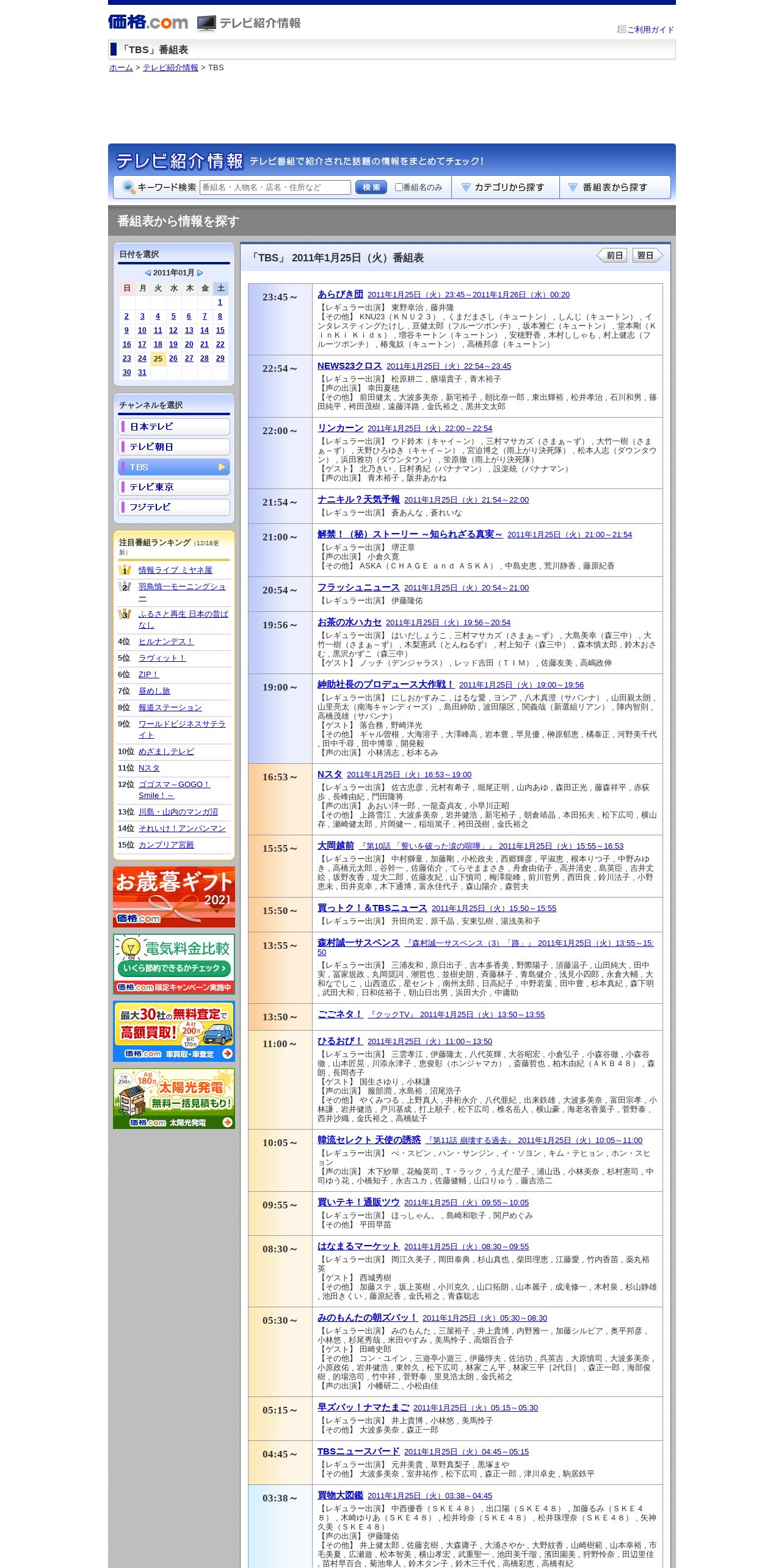Viewport: 784px width, 1568px height.
Task: Open ごごネタ！ program link
Action: (x=340, y=1014)
